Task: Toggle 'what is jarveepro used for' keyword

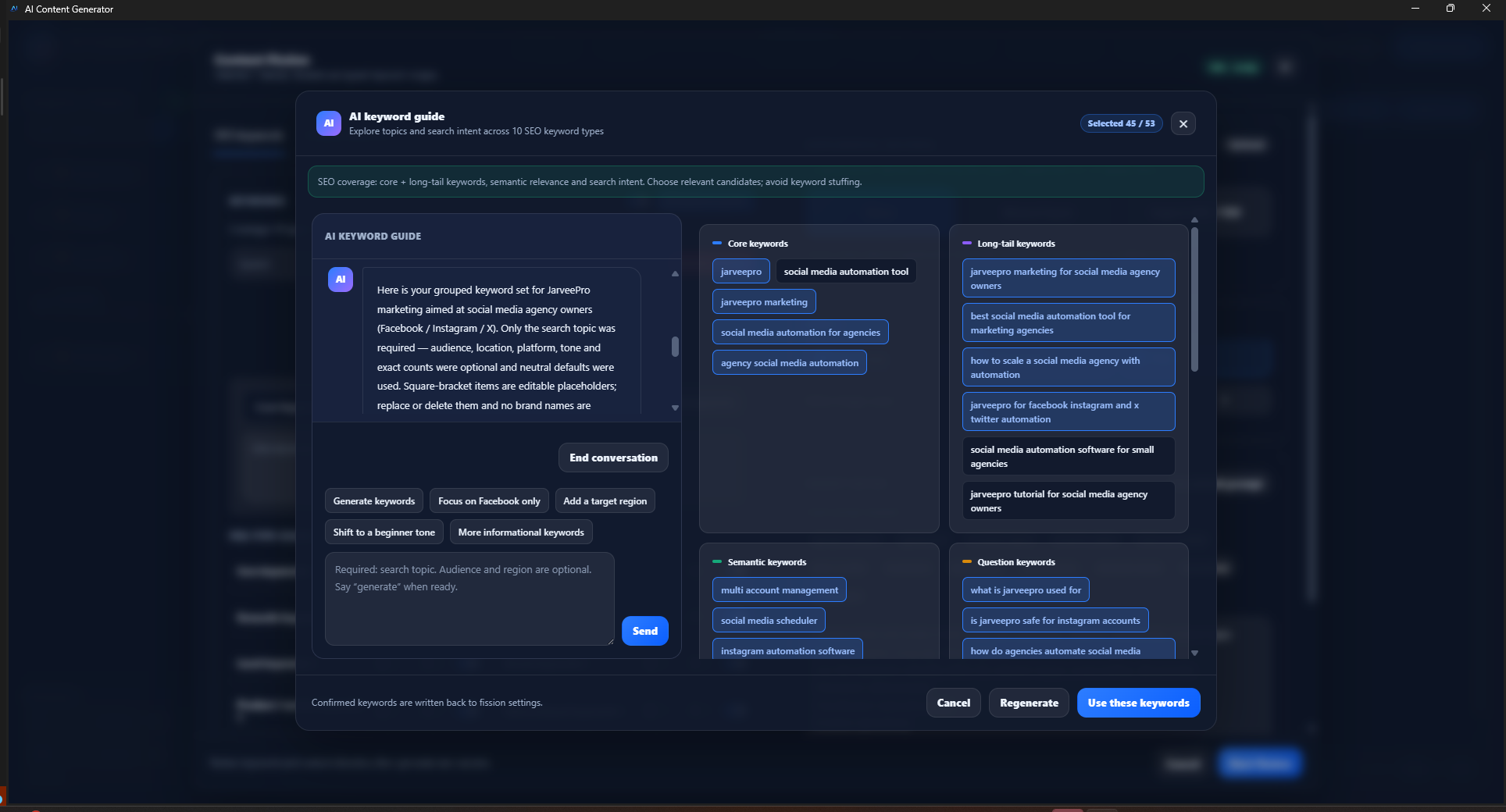Action: (1026, 590)
